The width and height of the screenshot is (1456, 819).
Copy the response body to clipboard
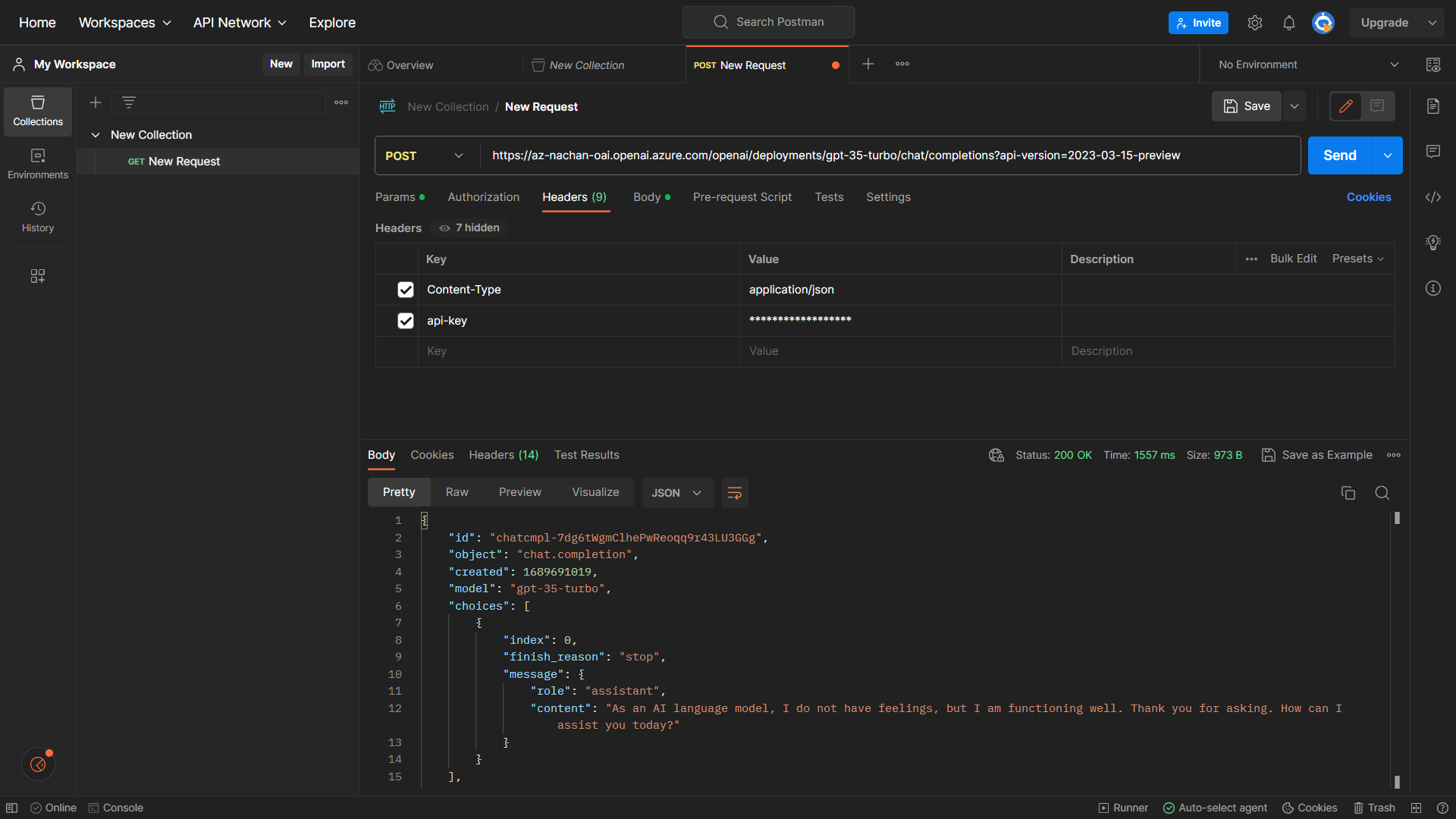click(1348, 493)
